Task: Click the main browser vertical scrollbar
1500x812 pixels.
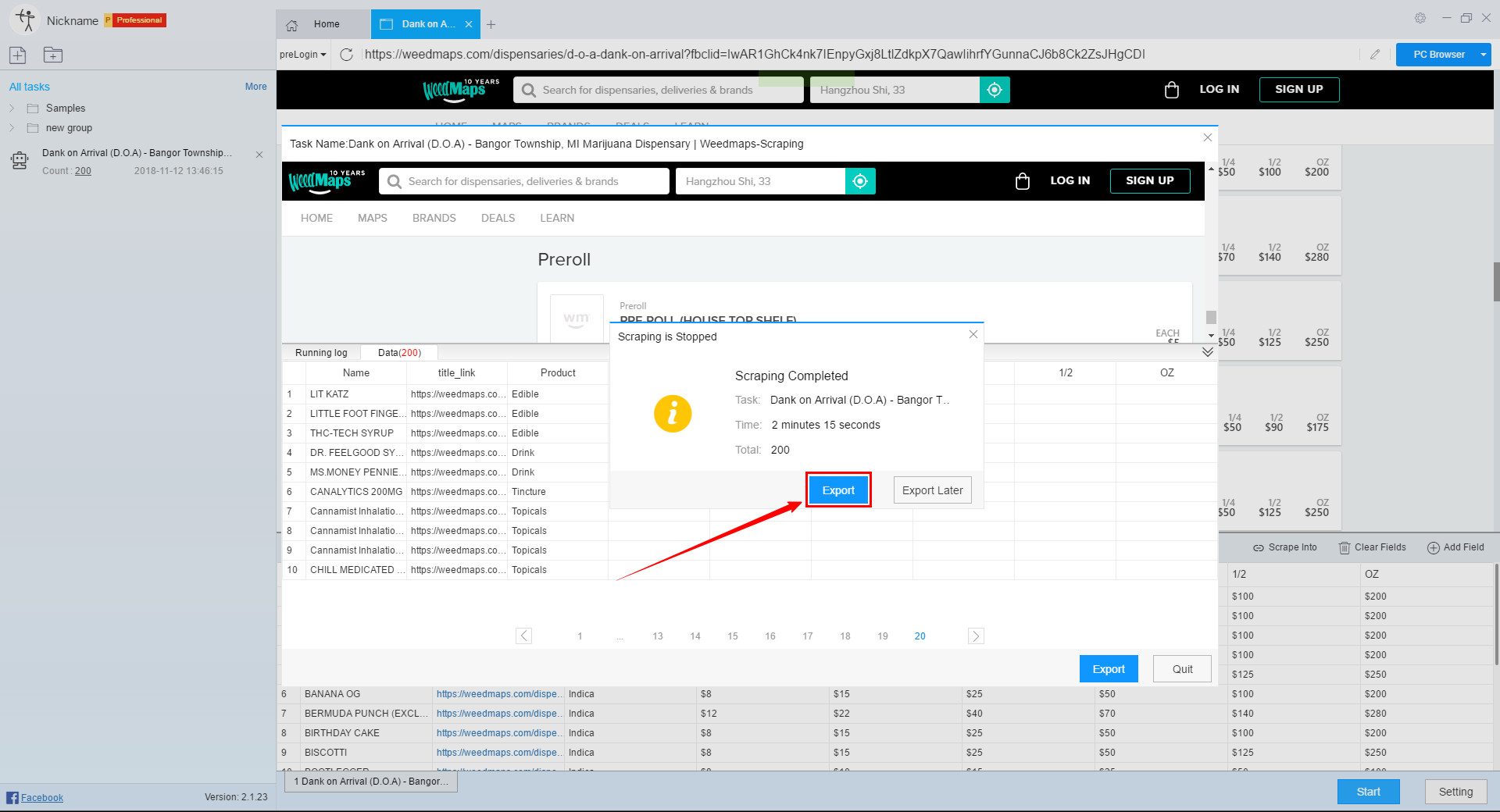Action: [1495, 282]
